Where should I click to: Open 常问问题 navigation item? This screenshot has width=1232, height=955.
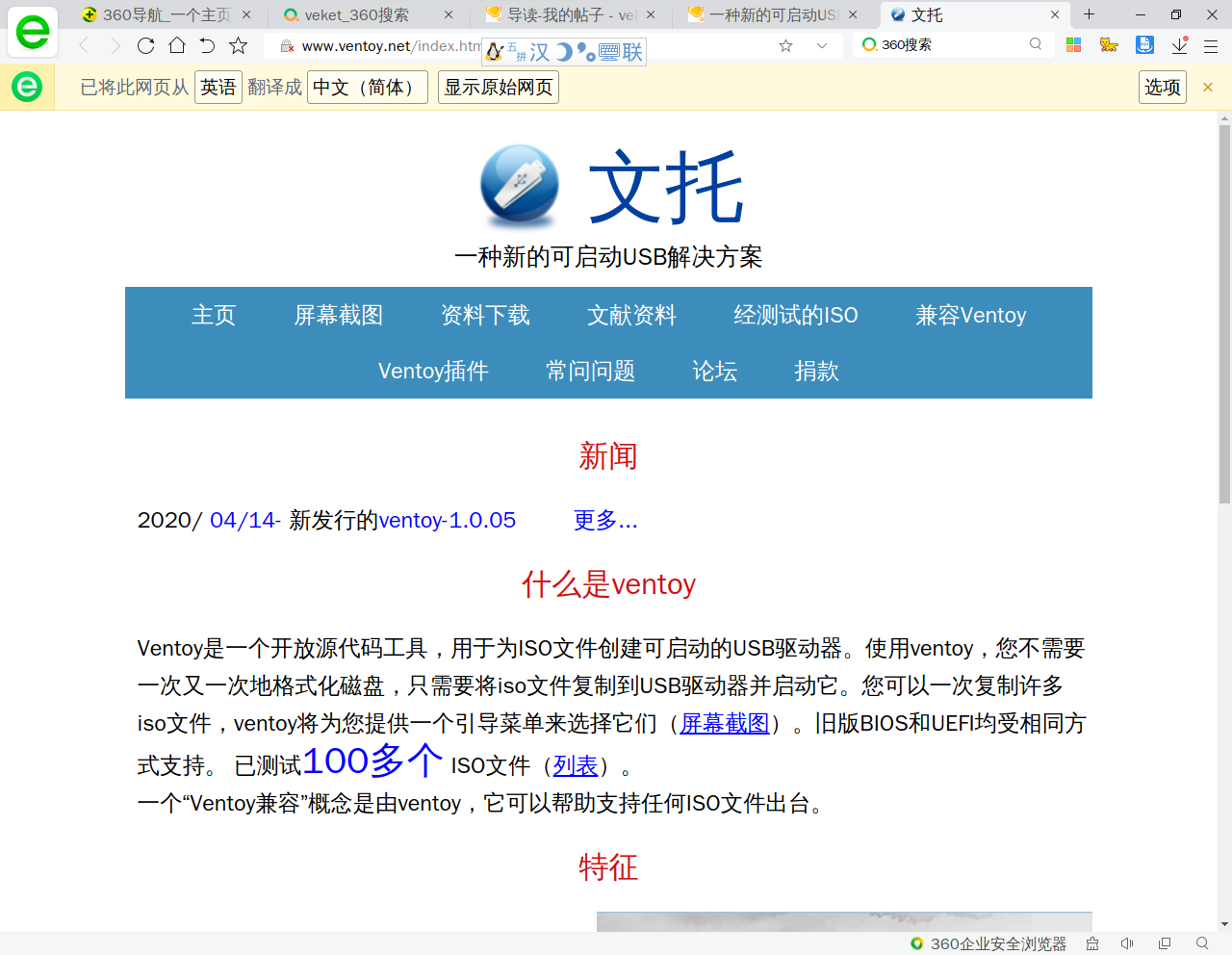(590, 372)
